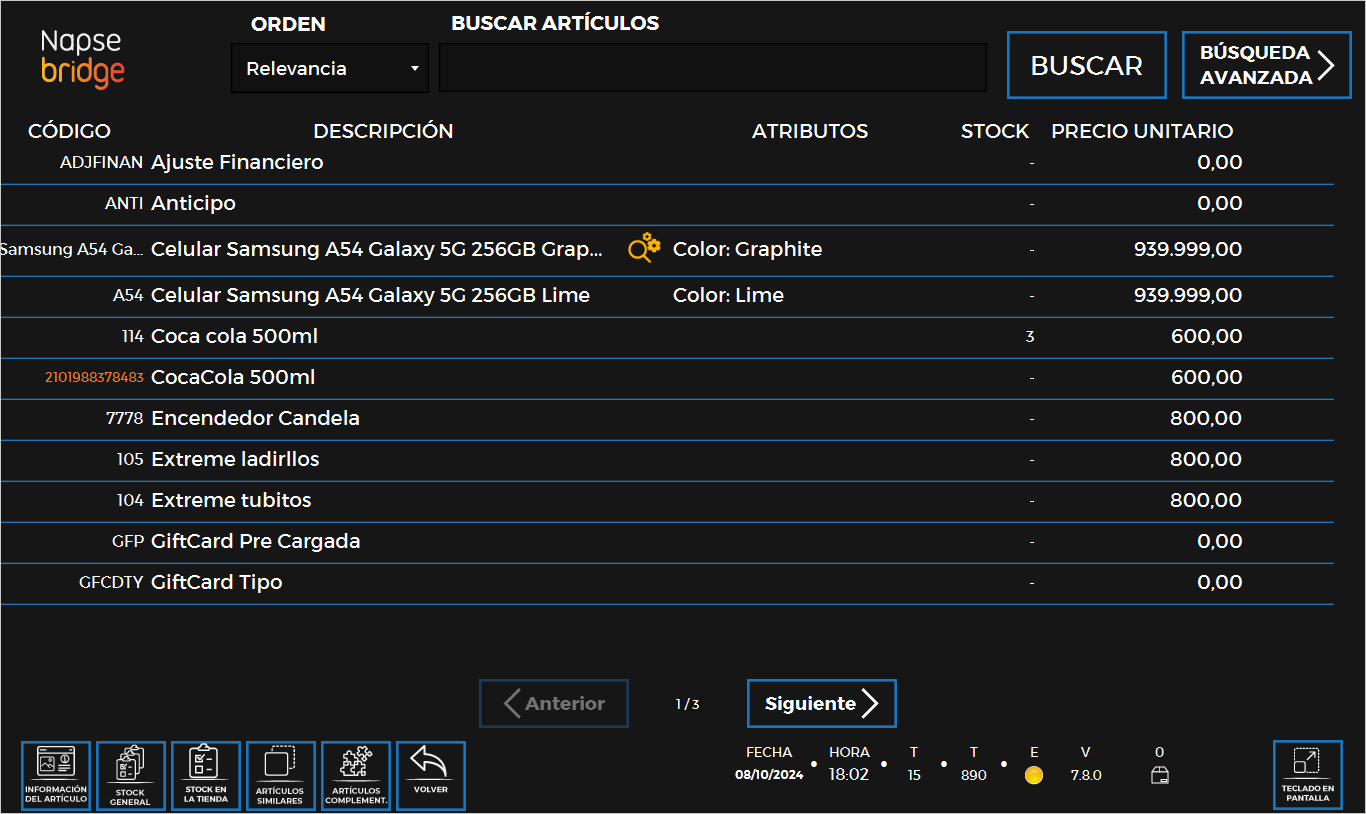Click the ATRIBUTOS column header
Viewport: 1366px width, 814px height.
point(810,131)
